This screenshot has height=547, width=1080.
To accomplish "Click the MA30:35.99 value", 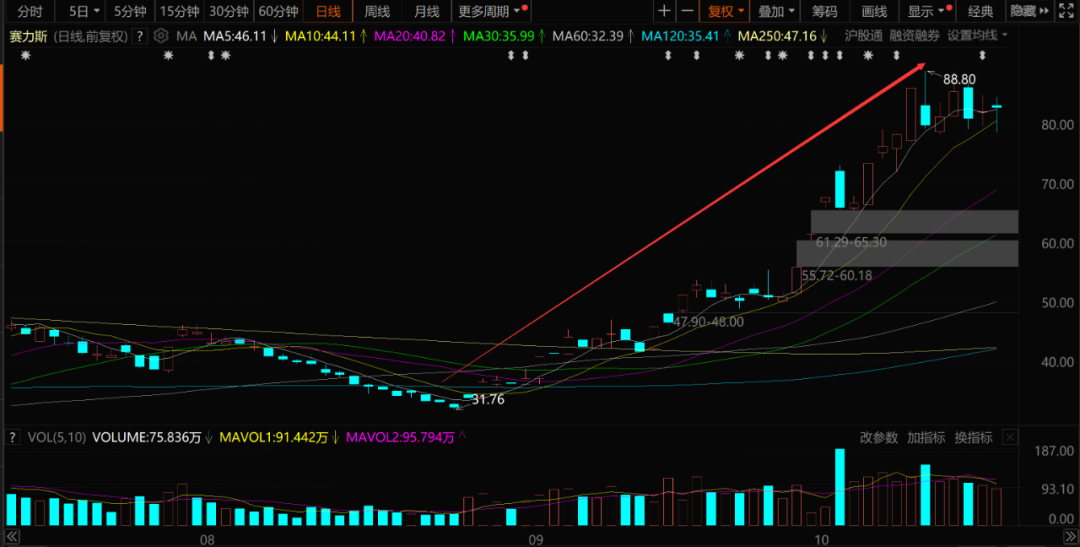I will coord(499,36).
